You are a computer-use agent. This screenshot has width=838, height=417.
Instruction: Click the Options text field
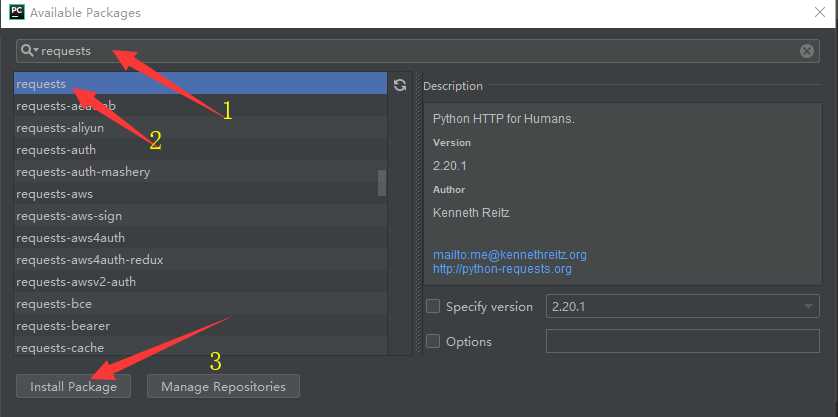click(x=682, y=341)
